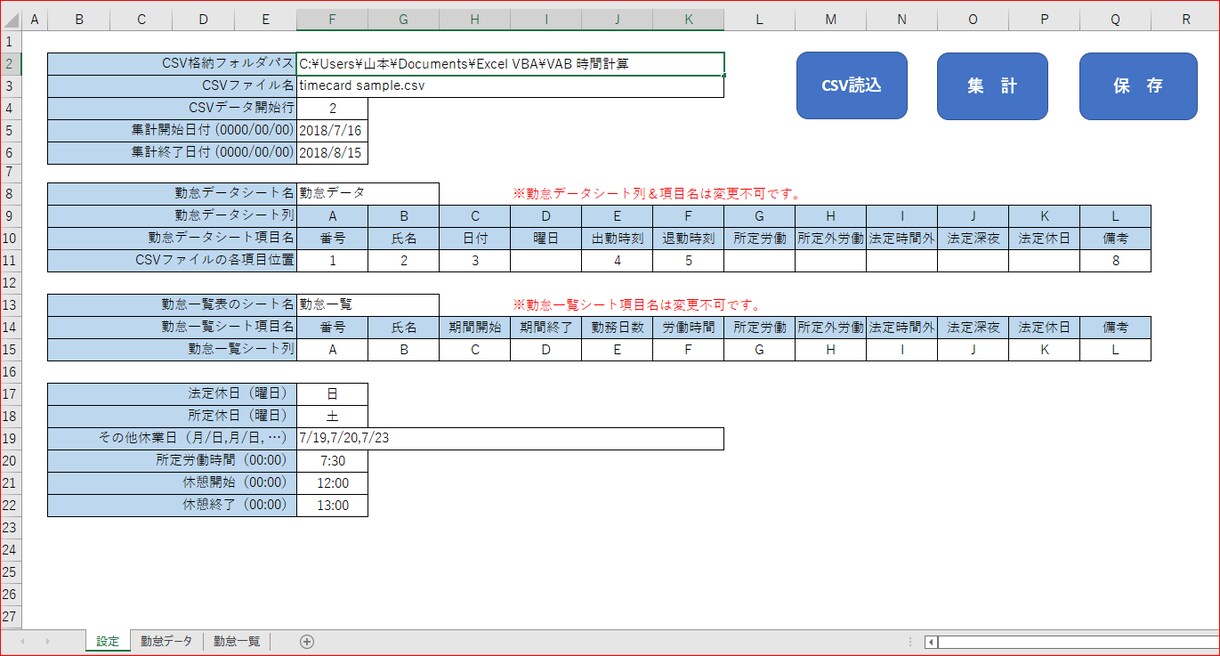
Task: Click the CSV格納フォルダパス label cell
Action: tap(172, 64)
